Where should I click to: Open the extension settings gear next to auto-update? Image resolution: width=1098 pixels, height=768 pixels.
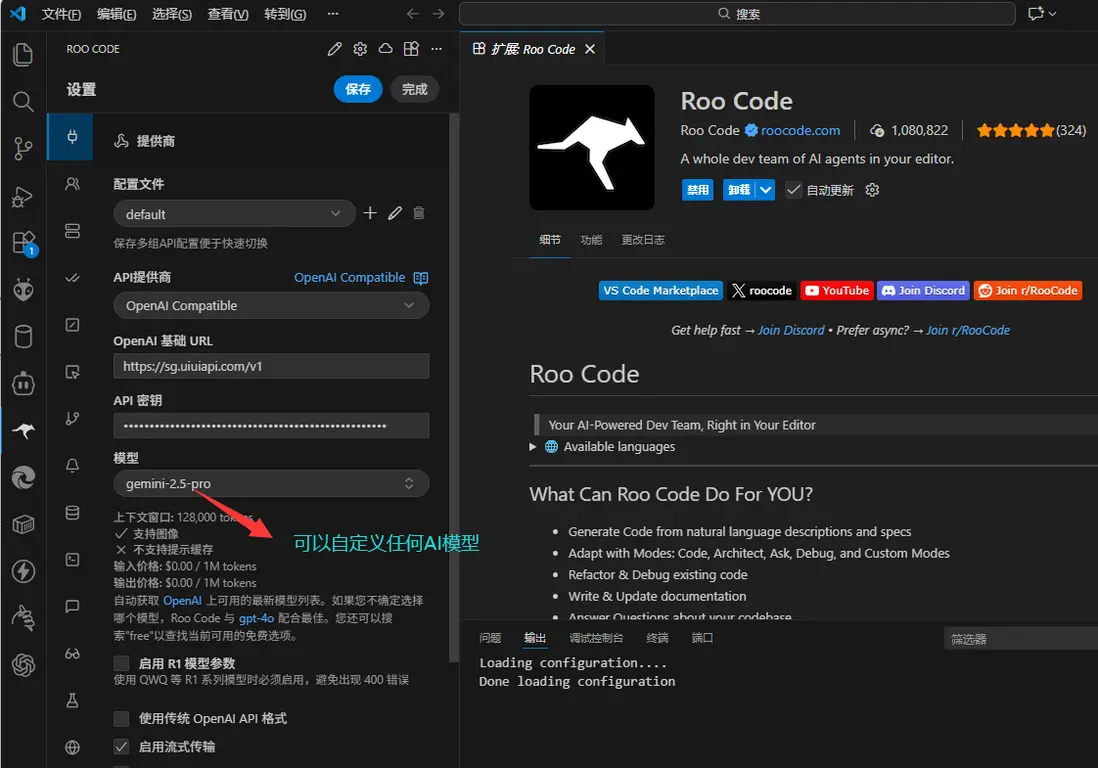pos(872,190)
